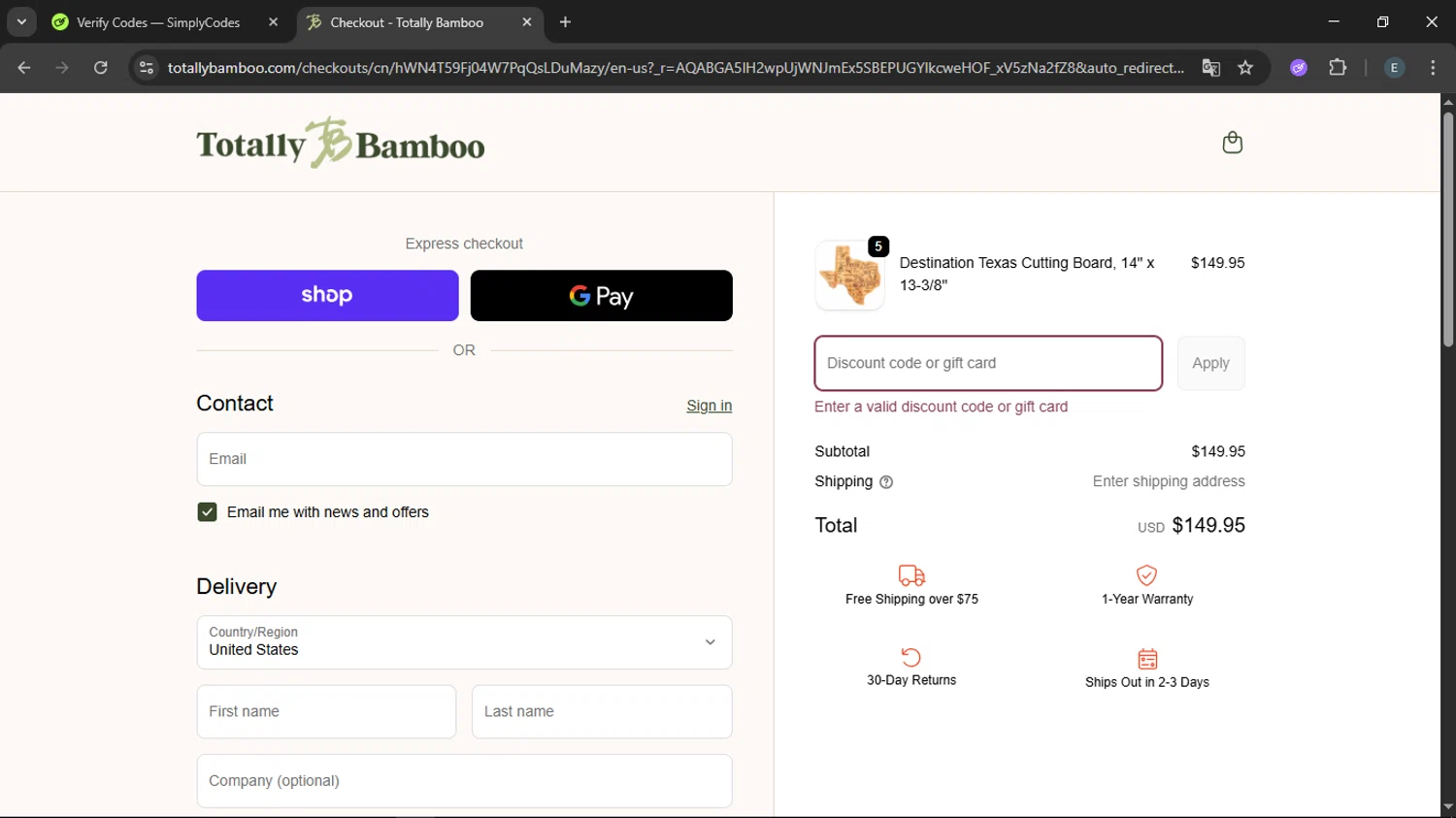This screenshot has width=1456, height=818.
Task: Click the First name field
Action: (326, 711)
